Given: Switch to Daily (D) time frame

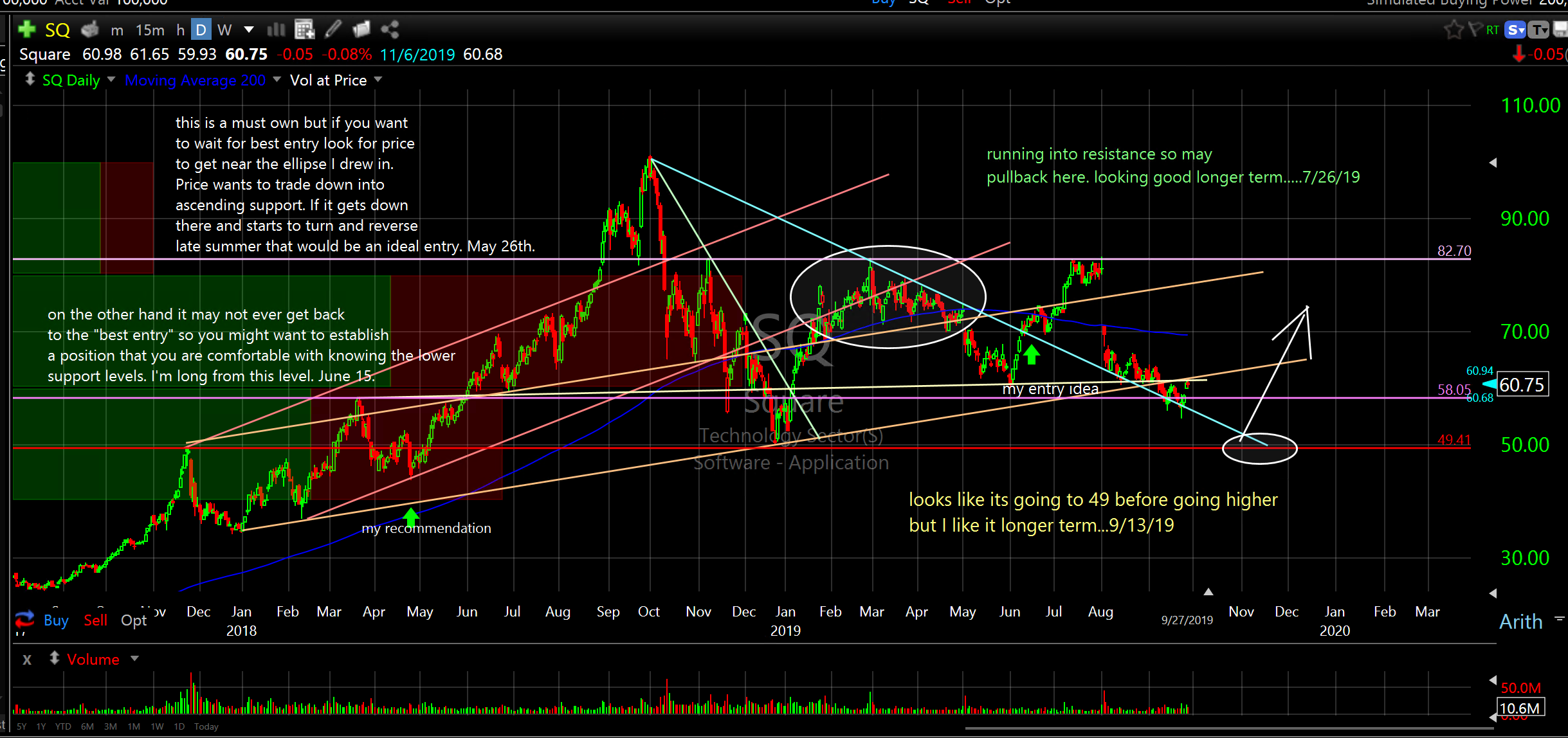Looking at the screenshot, I should pyautogui.click(x=201, y=30).
